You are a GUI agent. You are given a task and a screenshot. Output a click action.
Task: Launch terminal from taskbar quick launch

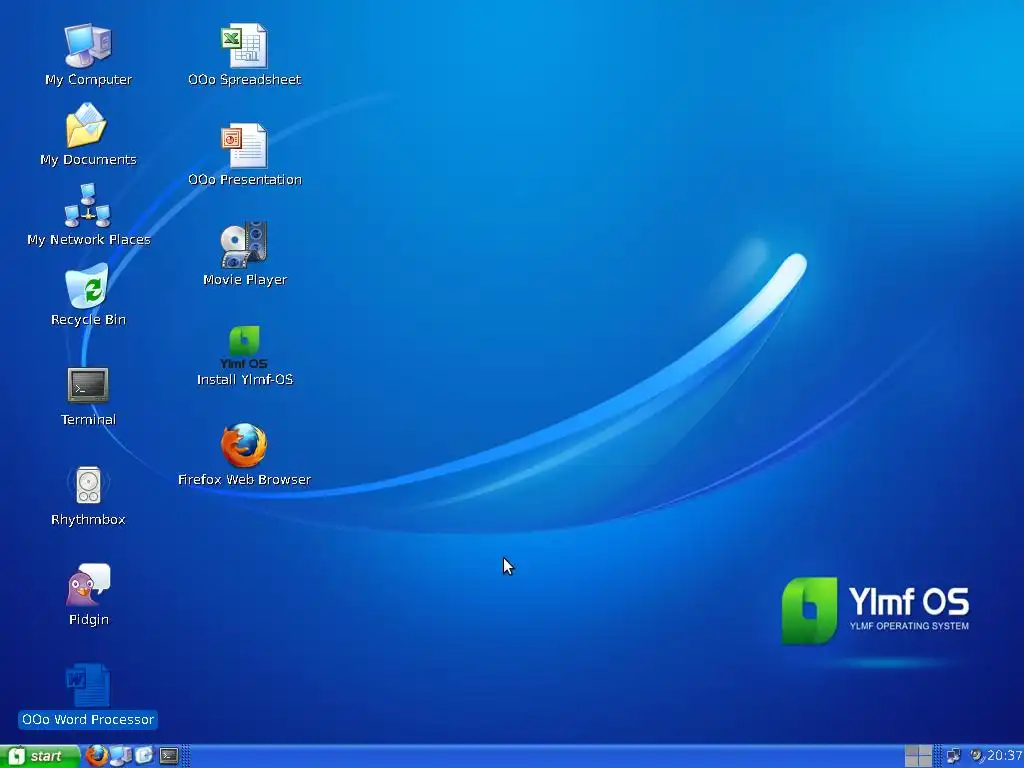169,756
